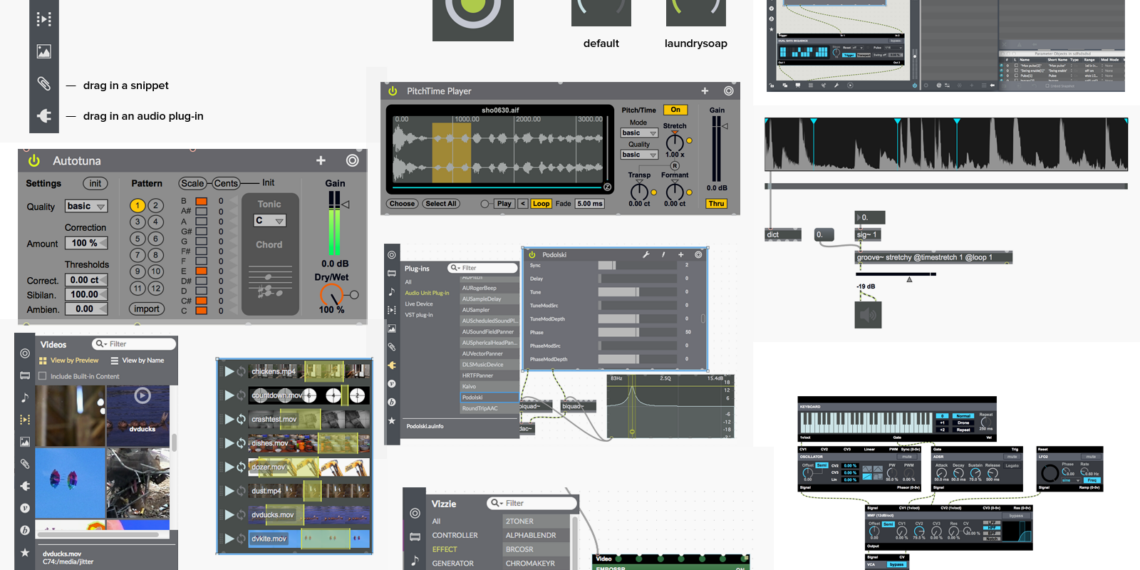Click the audio plug-in plug icon
Viewport: 1140px width, 570px height.
pos(44,116)
